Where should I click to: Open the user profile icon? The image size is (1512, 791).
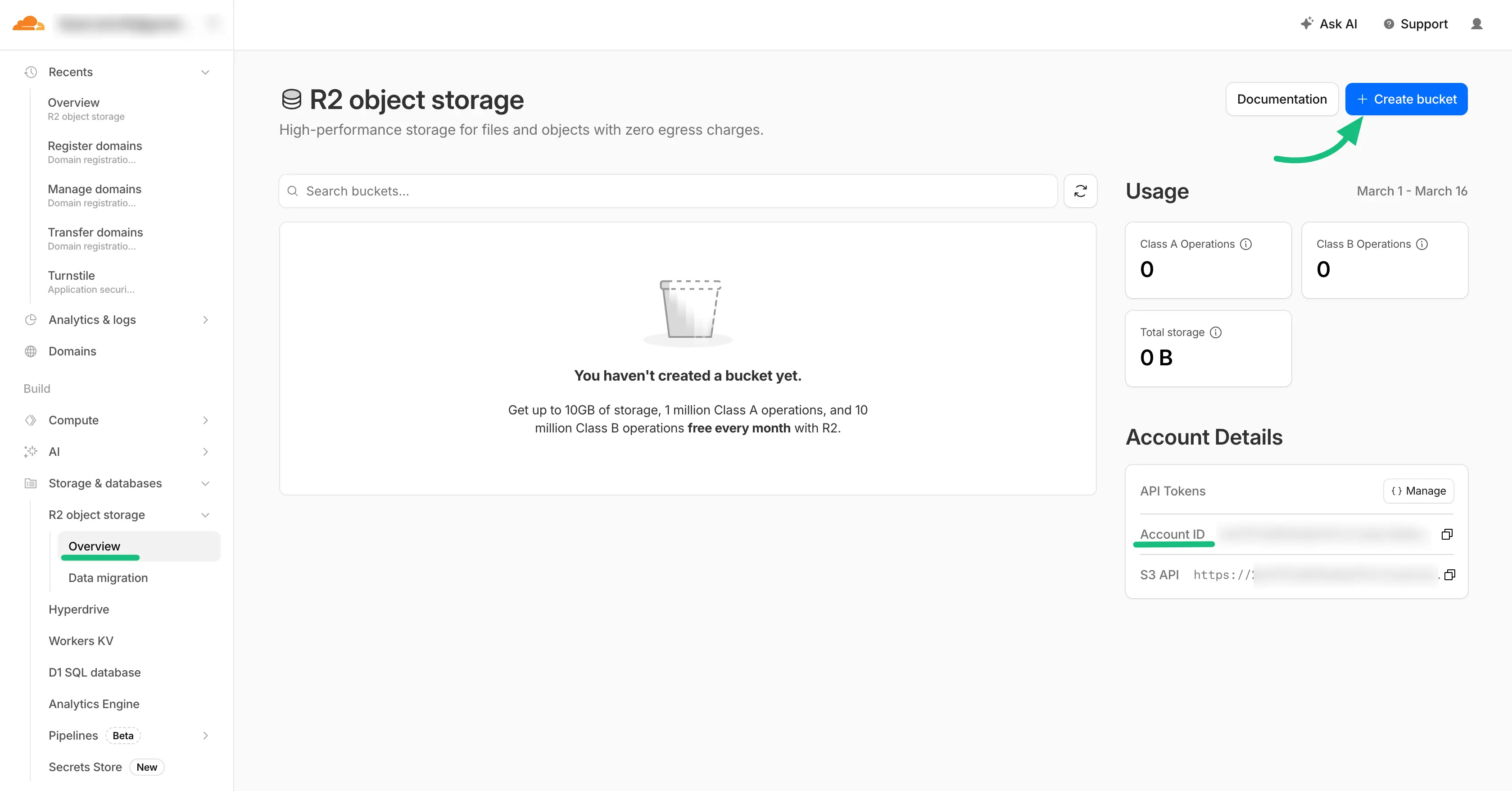1477,23
